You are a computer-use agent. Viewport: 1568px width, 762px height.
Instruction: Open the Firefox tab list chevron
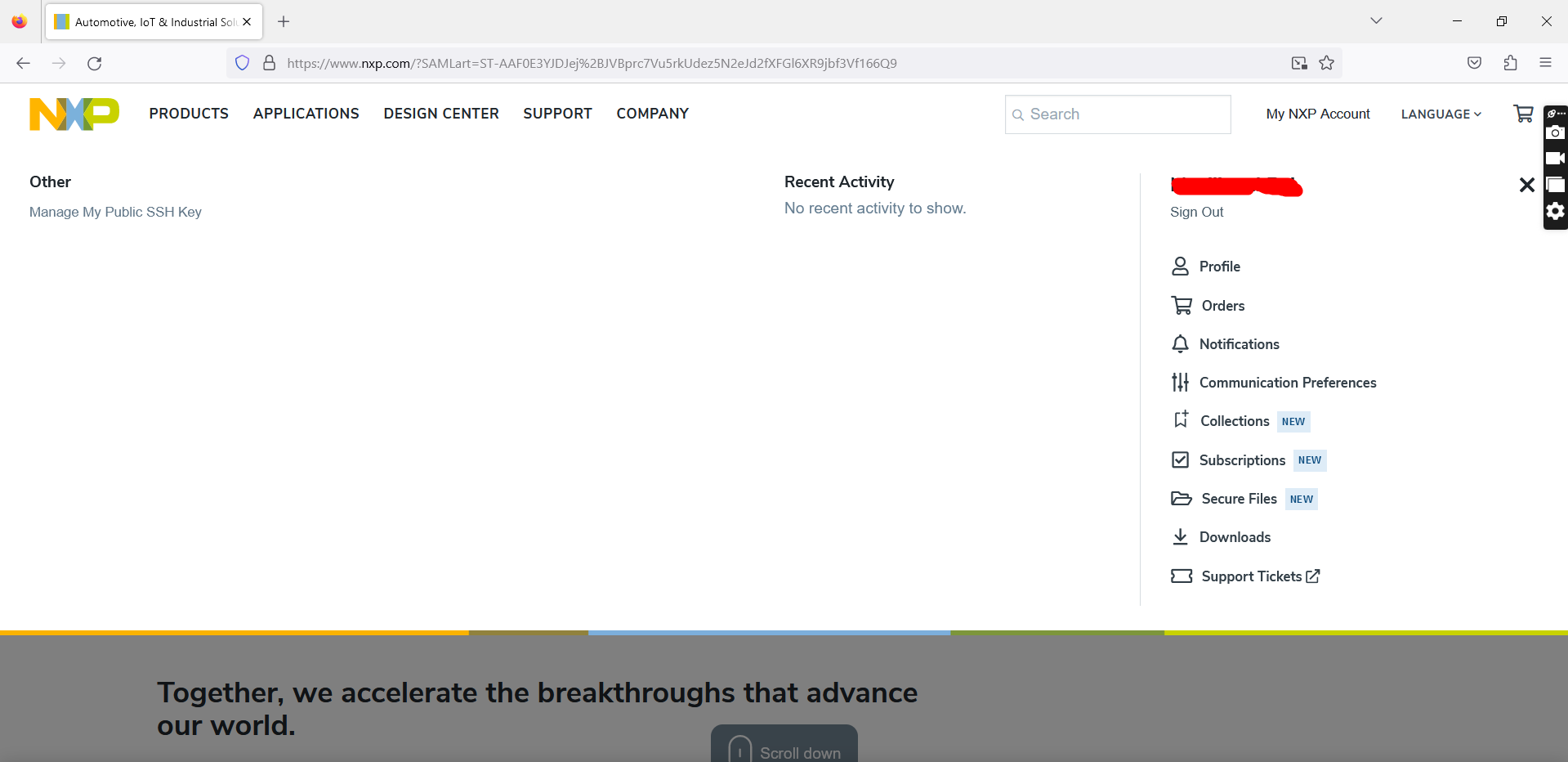(x=1376, y=20)
